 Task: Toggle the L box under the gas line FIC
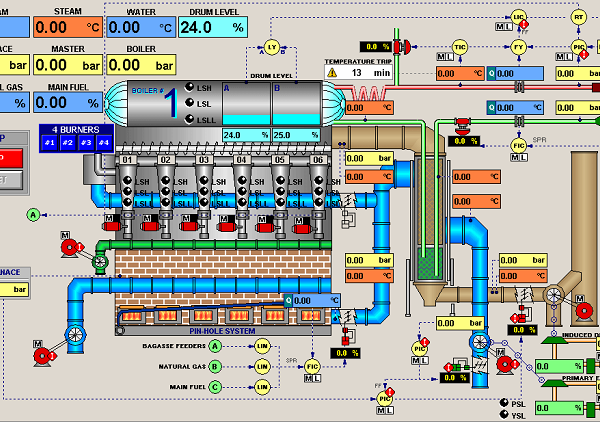pos(523,157)
